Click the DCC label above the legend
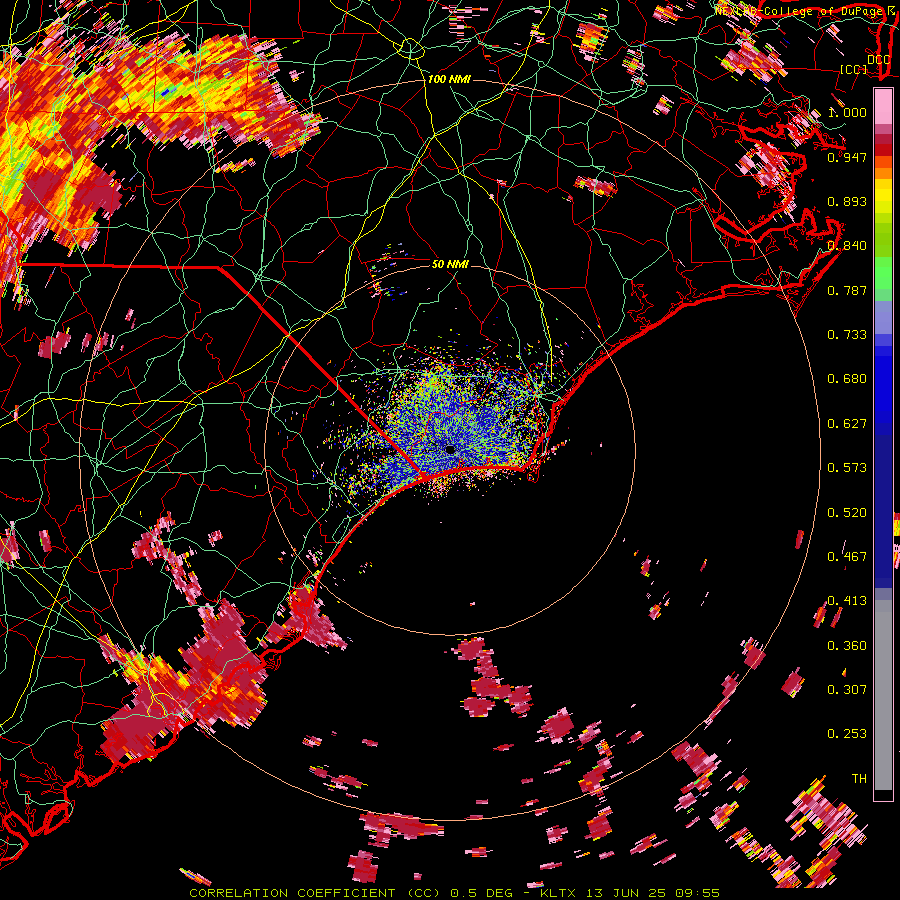This screenshot has height=900, width=900. [x=878, y=60]
